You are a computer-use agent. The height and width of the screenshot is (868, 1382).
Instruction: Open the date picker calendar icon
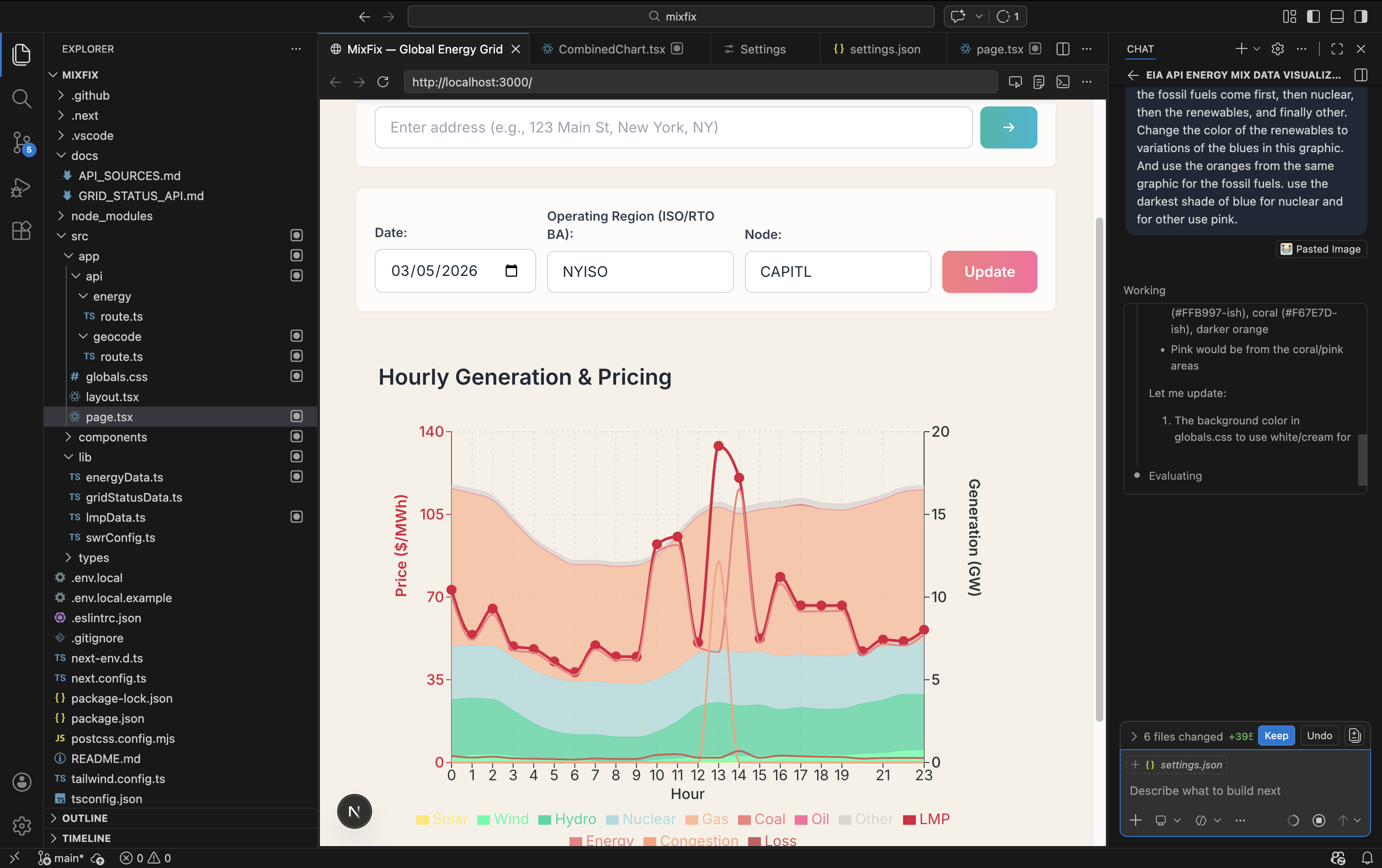511,271
